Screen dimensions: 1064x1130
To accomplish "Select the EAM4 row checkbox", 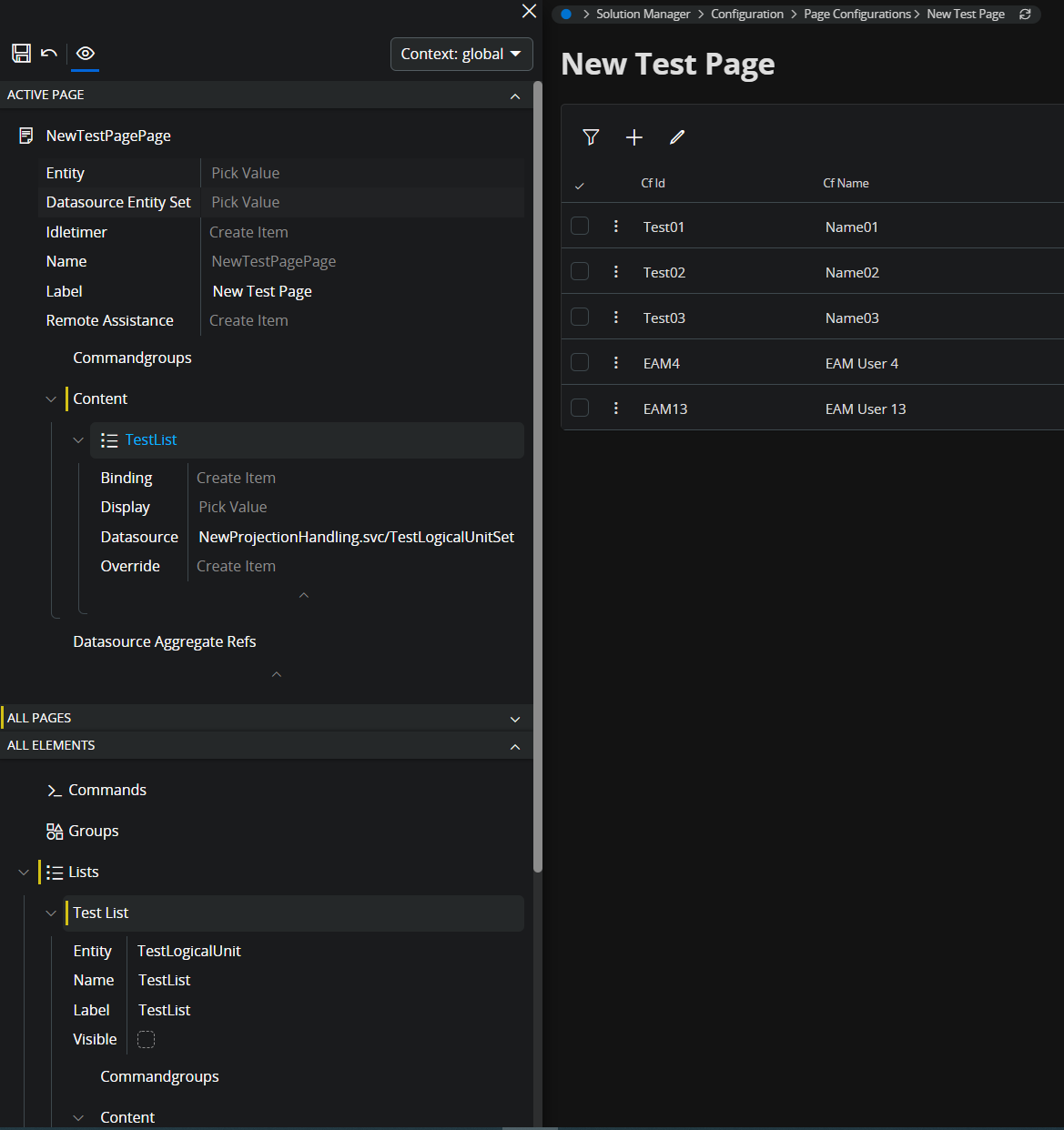I will click(580, 363).
